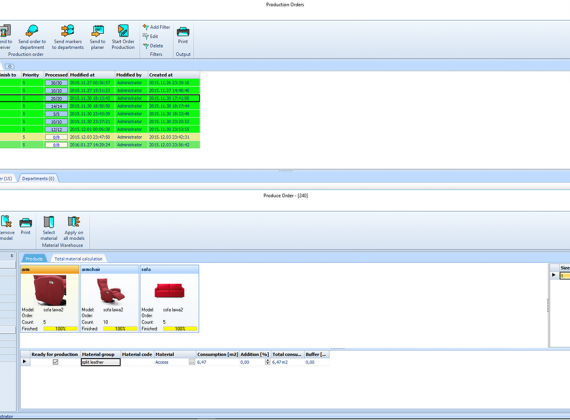Click the row indicator arrow in materials grid
The height and width of the screenshot is (420, 570).
[25, 362]
